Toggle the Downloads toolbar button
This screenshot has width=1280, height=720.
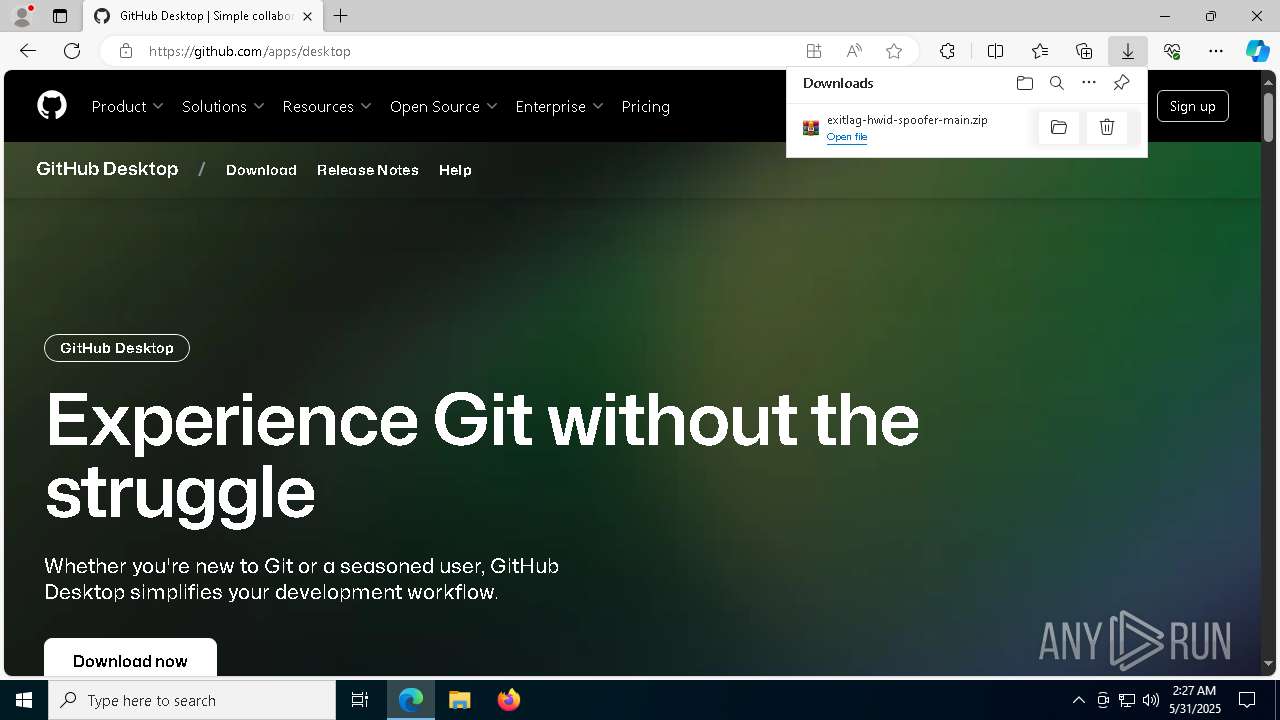[x=1128, y=51]
